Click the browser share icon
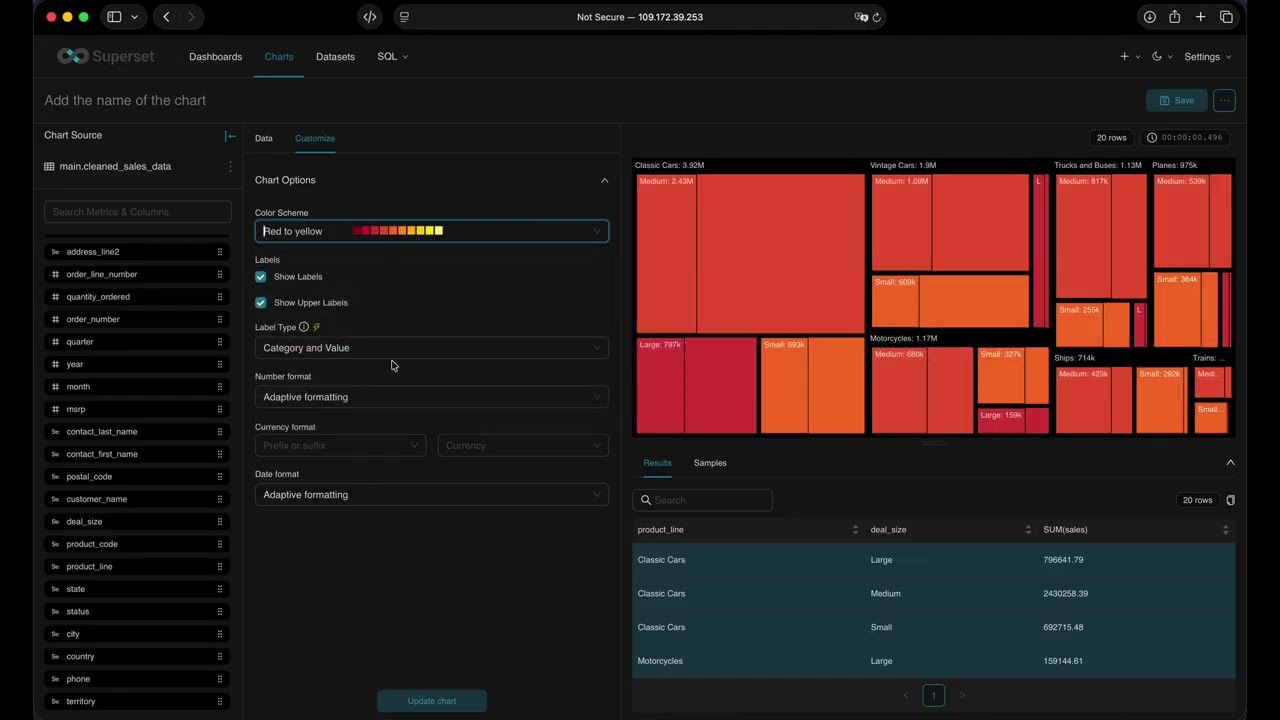 point(1175,17)
